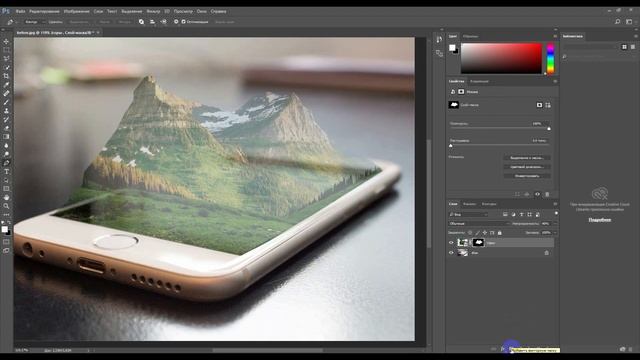640x360 pixels.
Task: Delete mask via Properties trash icon
Action: point(547,194)
